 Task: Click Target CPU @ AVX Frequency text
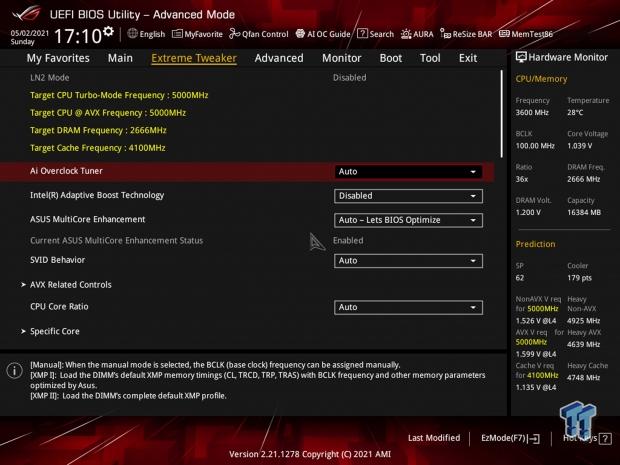click(108, 113)
